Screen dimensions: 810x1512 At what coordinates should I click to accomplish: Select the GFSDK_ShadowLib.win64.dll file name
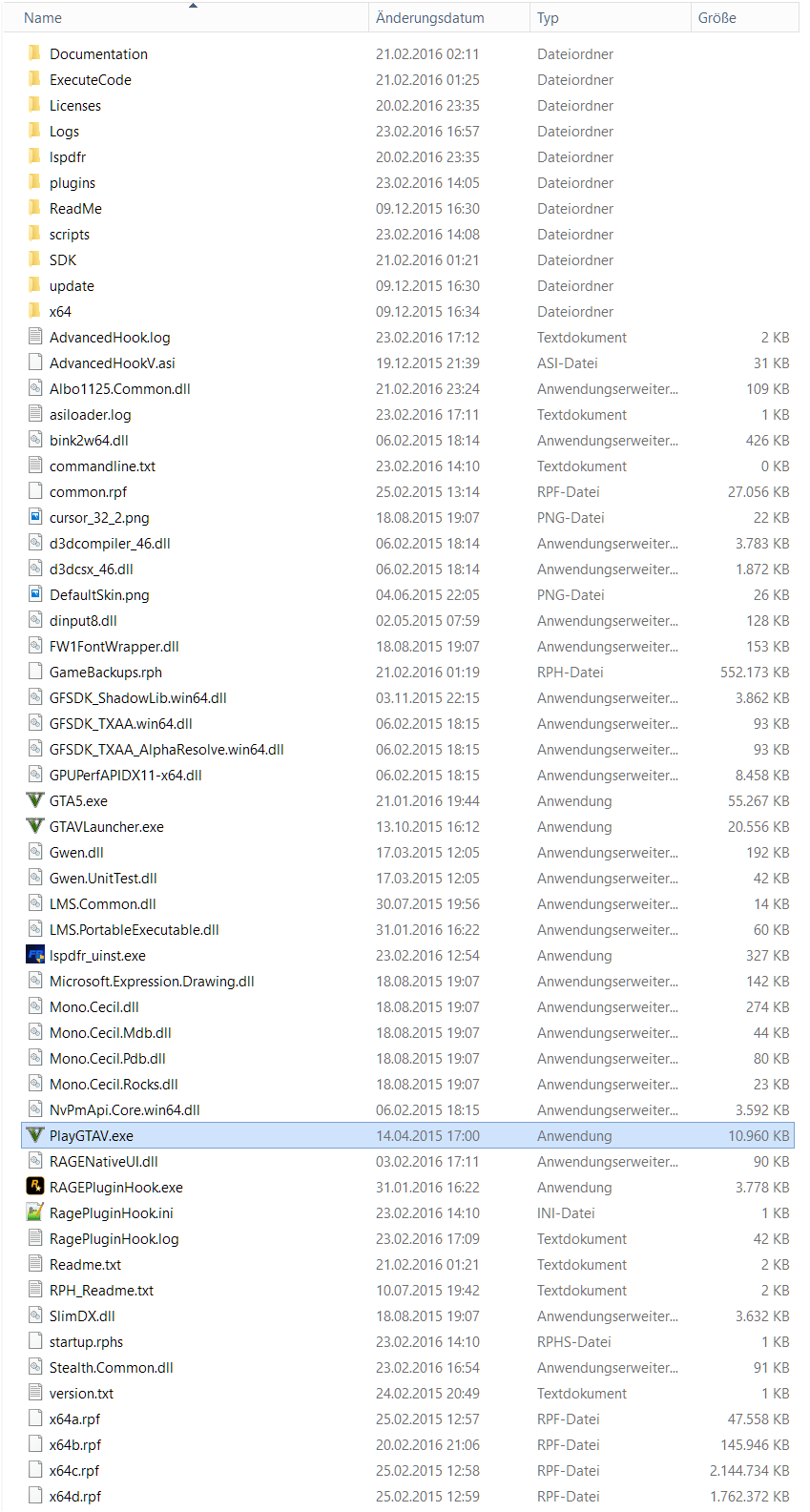point(138,698)
